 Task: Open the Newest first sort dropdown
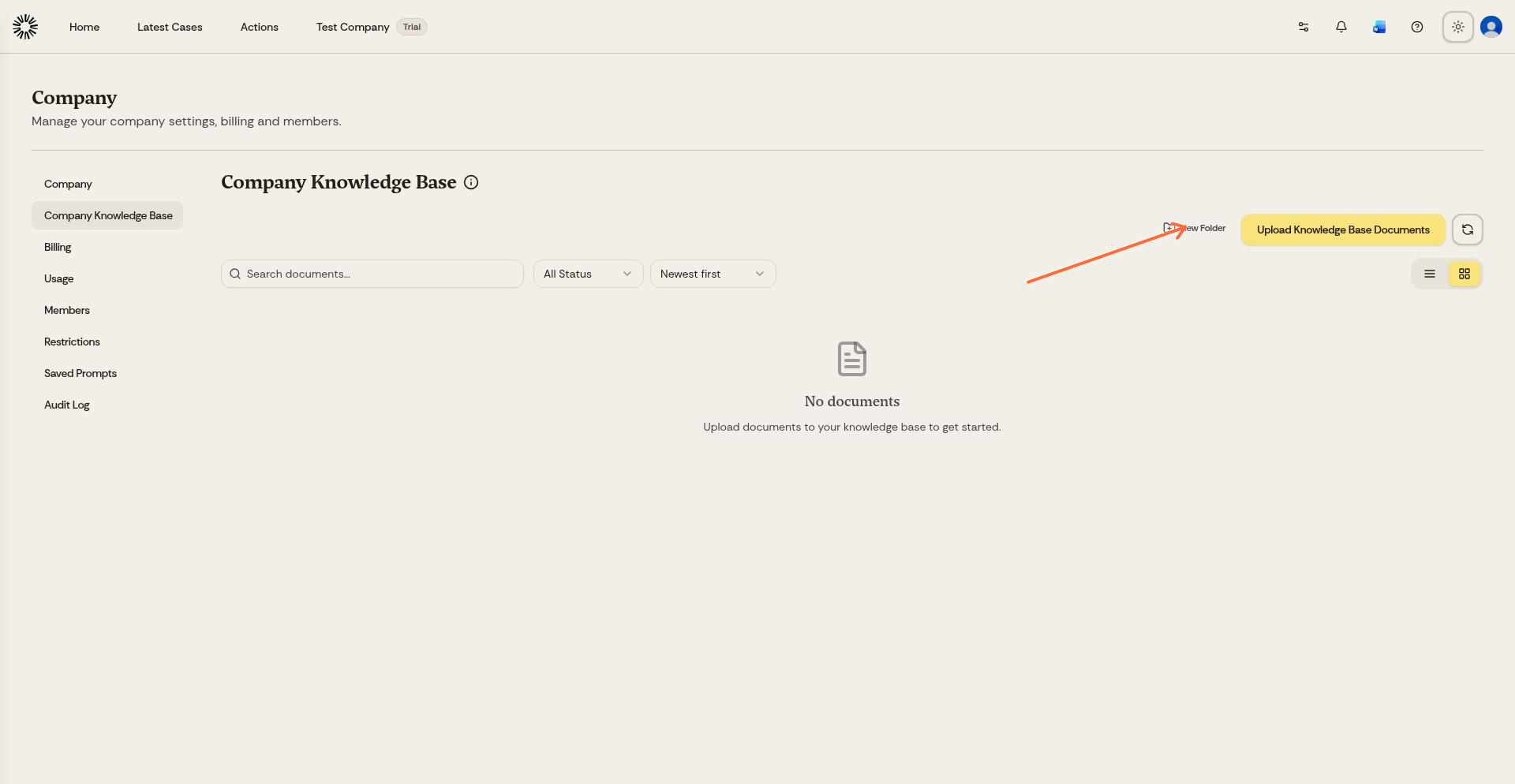coord(713,274)
